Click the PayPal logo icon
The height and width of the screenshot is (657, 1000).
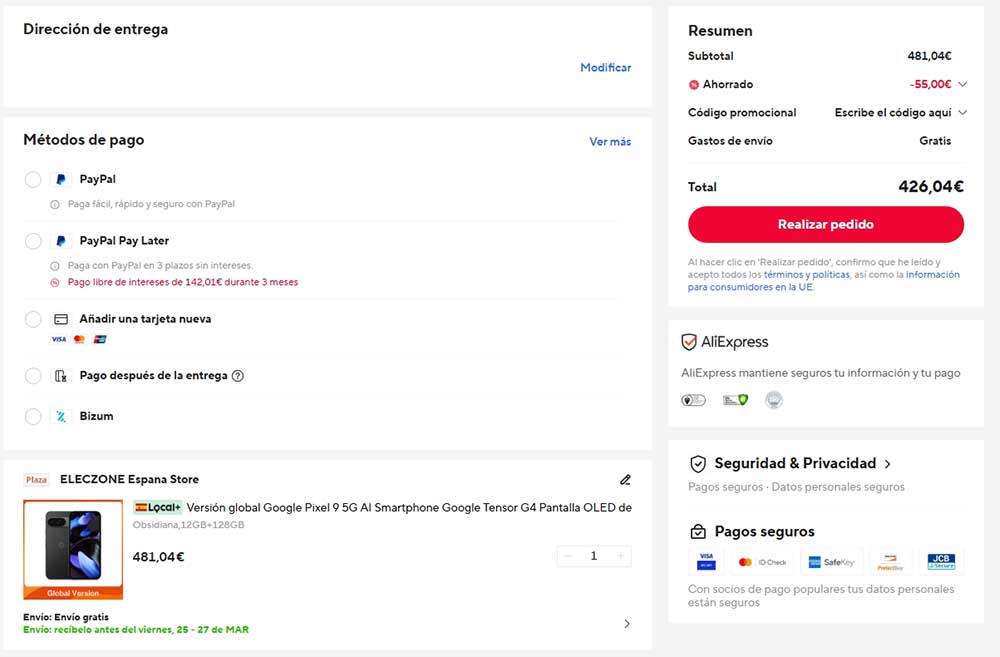[62, 178]
